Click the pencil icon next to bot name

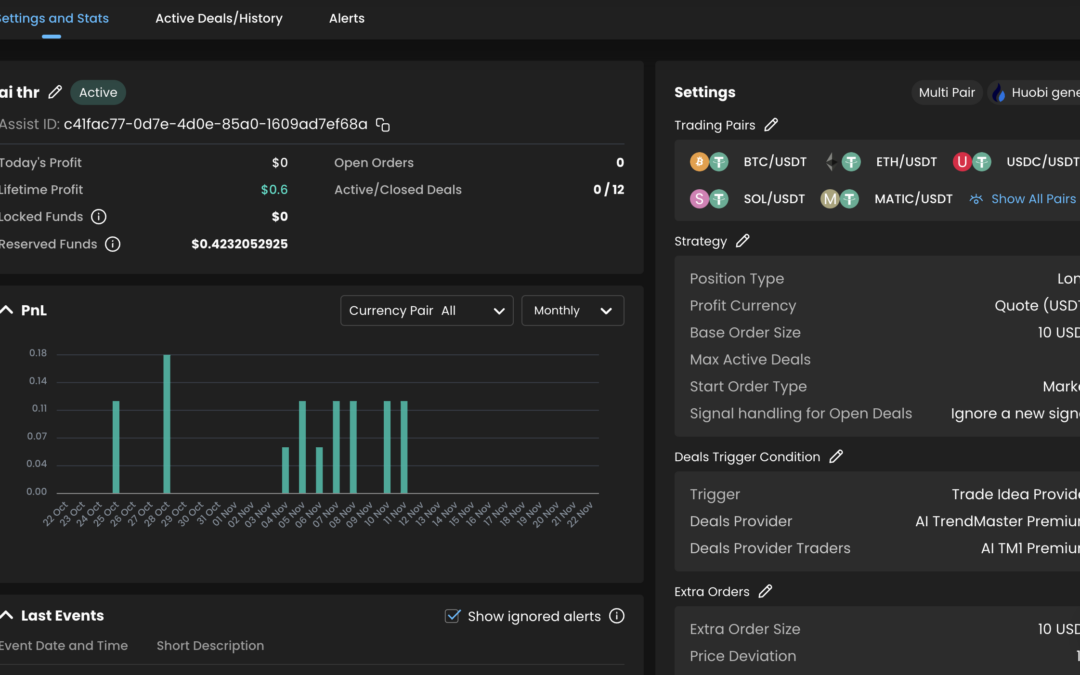[55, 93]
